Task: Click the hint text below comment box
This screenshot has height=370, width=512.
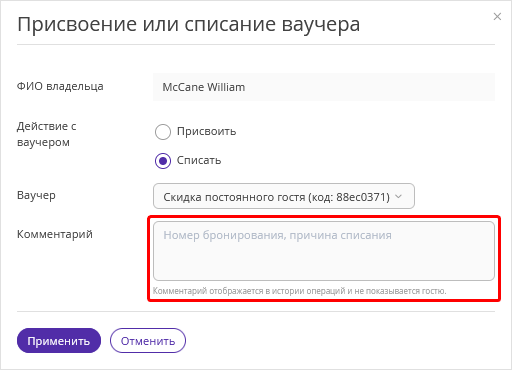Action: [299, 291]
